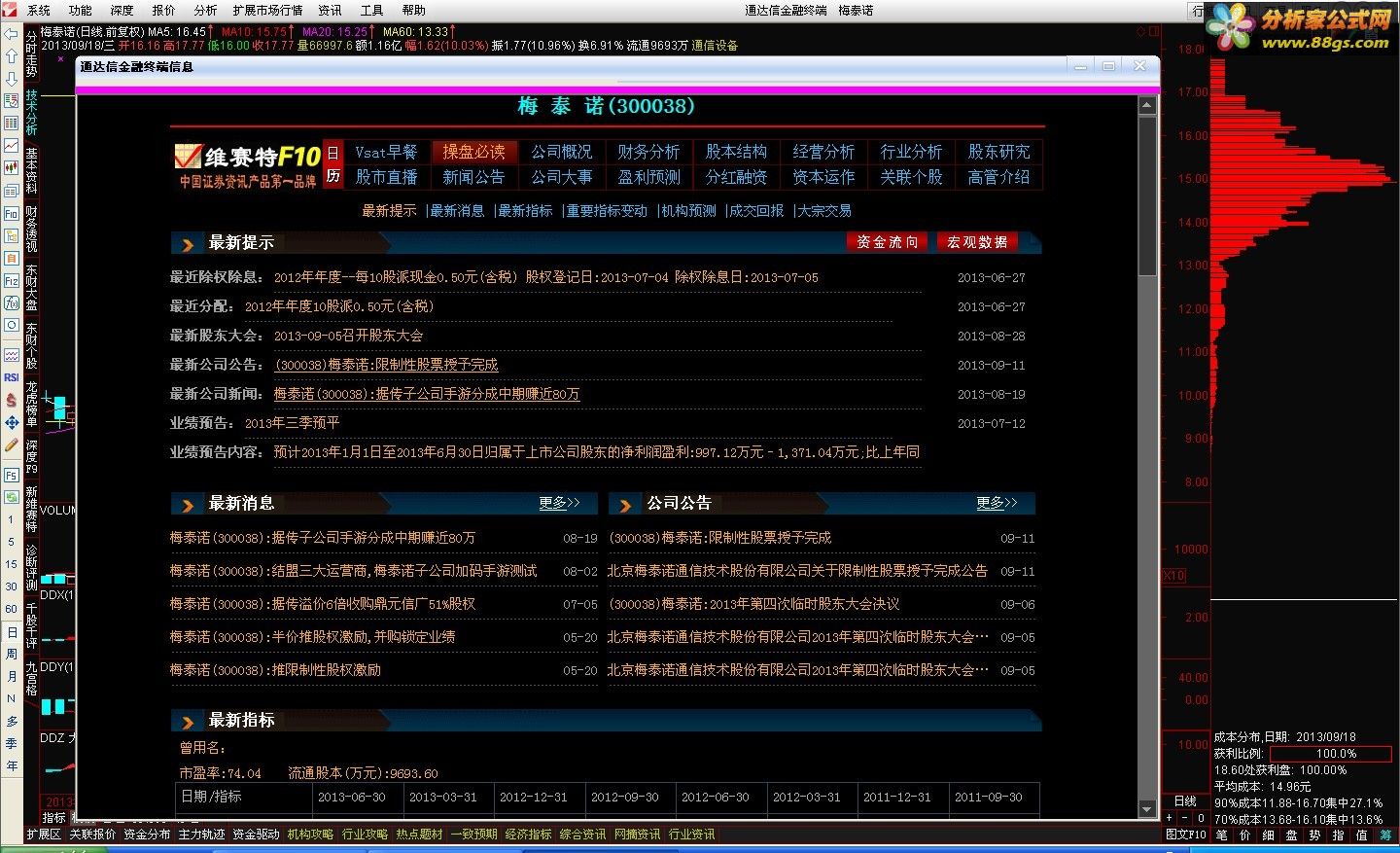Select the 技术分析 vertical tab on the left

[x=32, y=112]
